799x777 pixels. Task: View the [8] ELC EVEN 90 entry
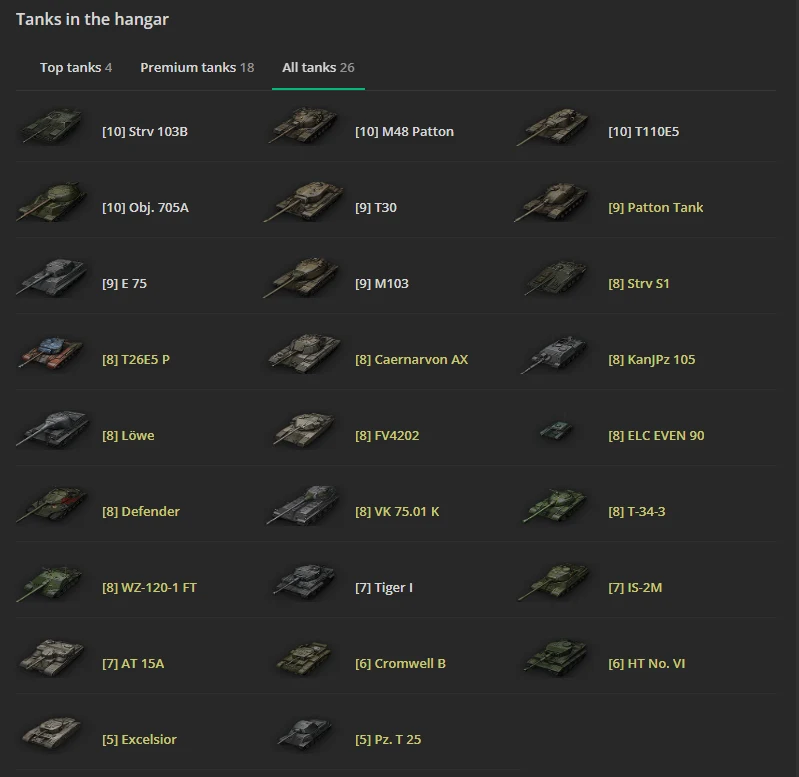click(656, 435)
